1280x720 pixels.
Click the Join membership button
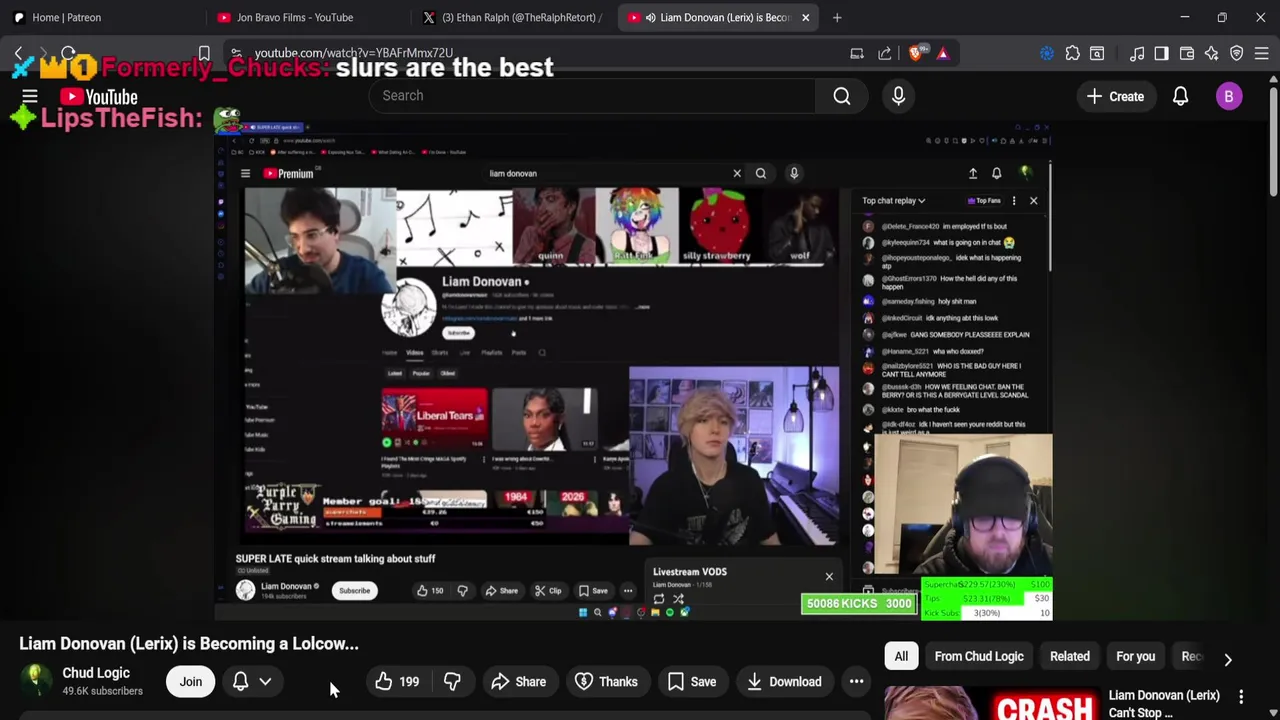[x=190, y=682]
